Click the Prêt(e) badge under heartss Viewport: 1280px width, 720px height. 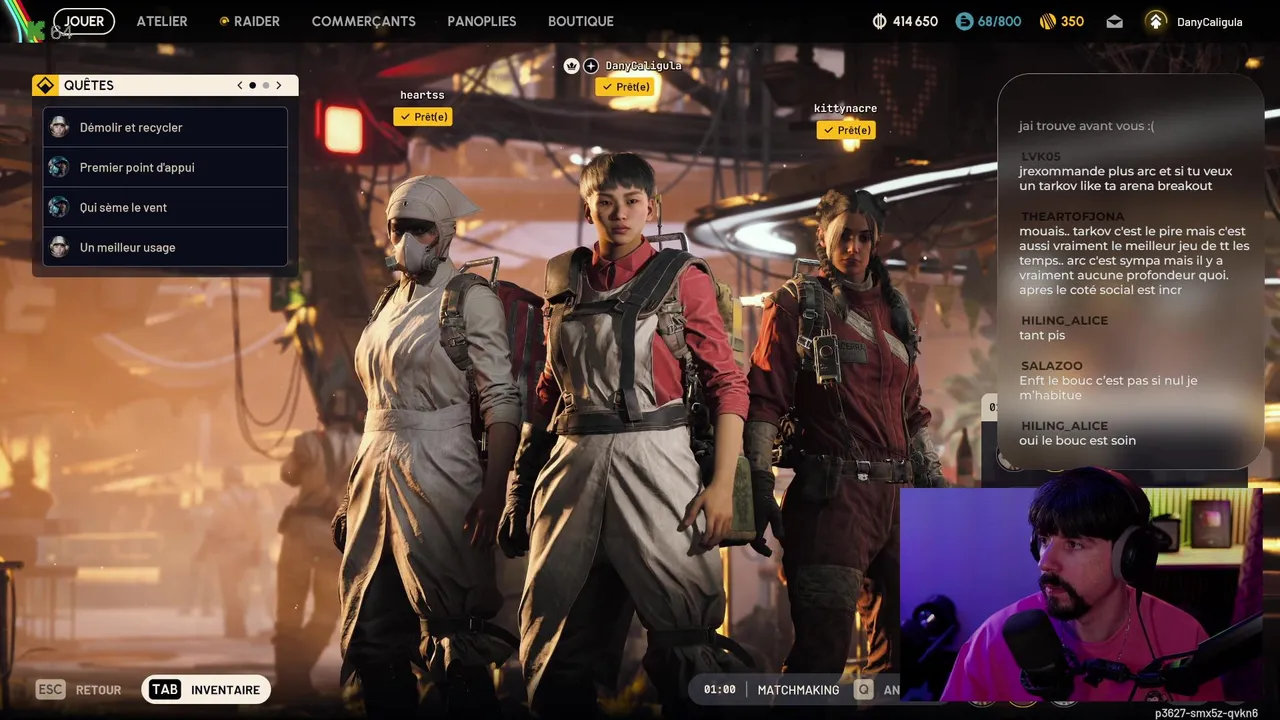click(423, 117)
